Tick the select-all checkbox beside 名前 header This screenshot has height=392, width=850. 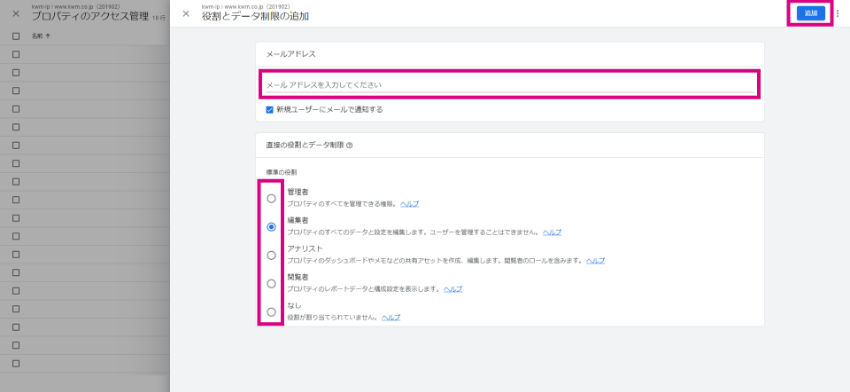tap(16, 36)
